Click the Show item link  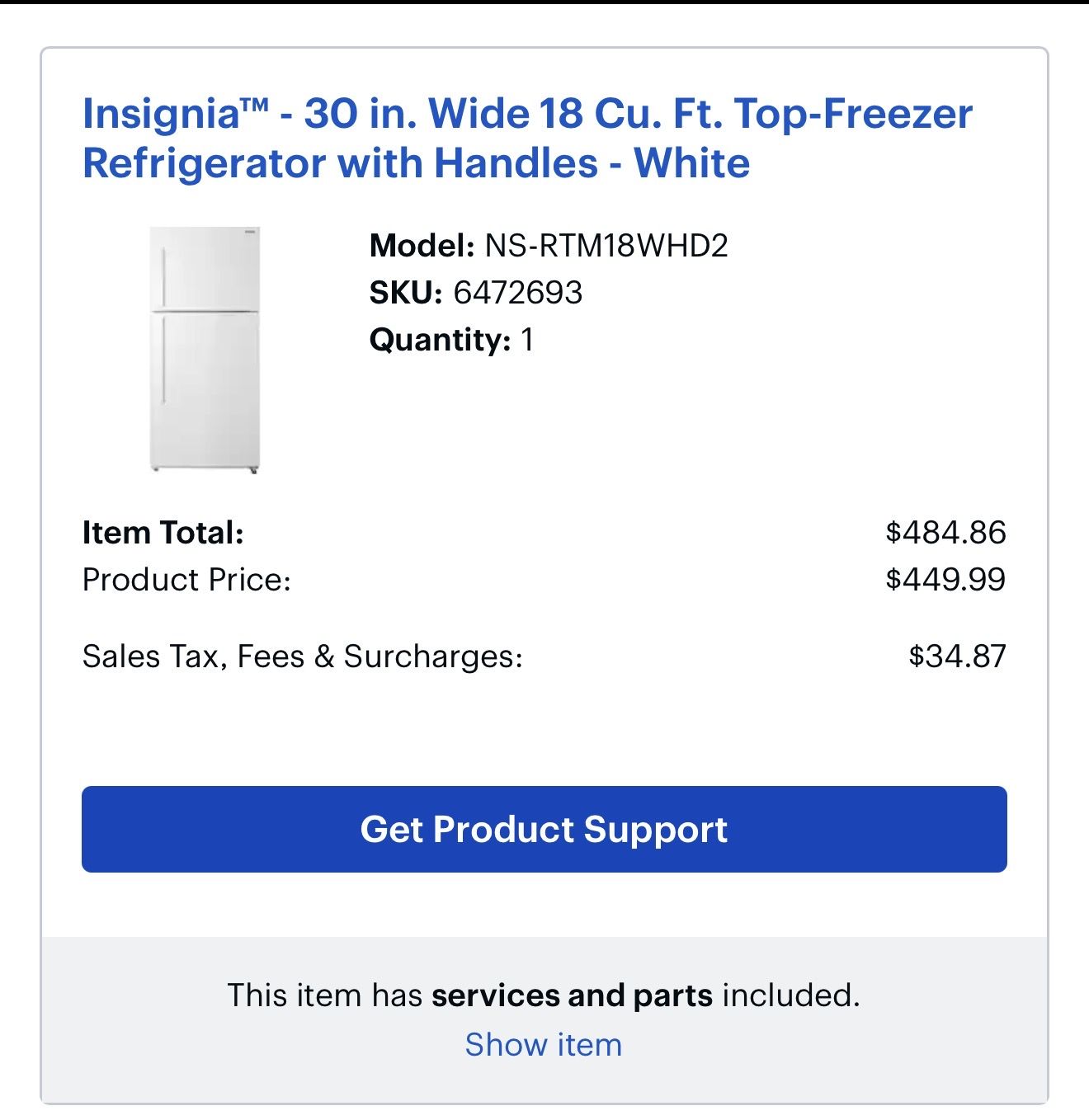(x=544, y=1044)
